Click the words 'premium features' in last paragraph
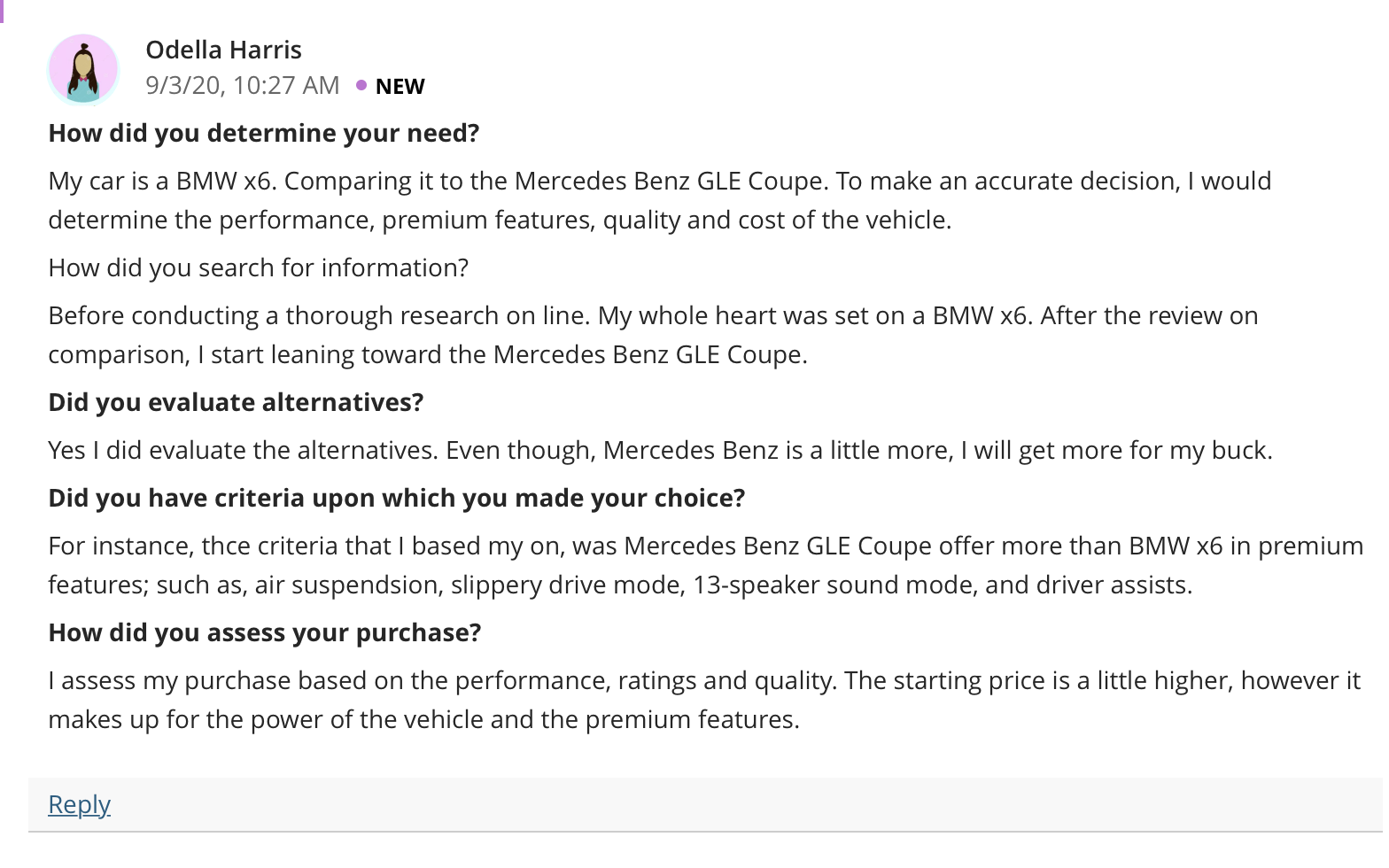Image resolution: width=1389 pixels, height=868 pixels. tap(689, 719)
